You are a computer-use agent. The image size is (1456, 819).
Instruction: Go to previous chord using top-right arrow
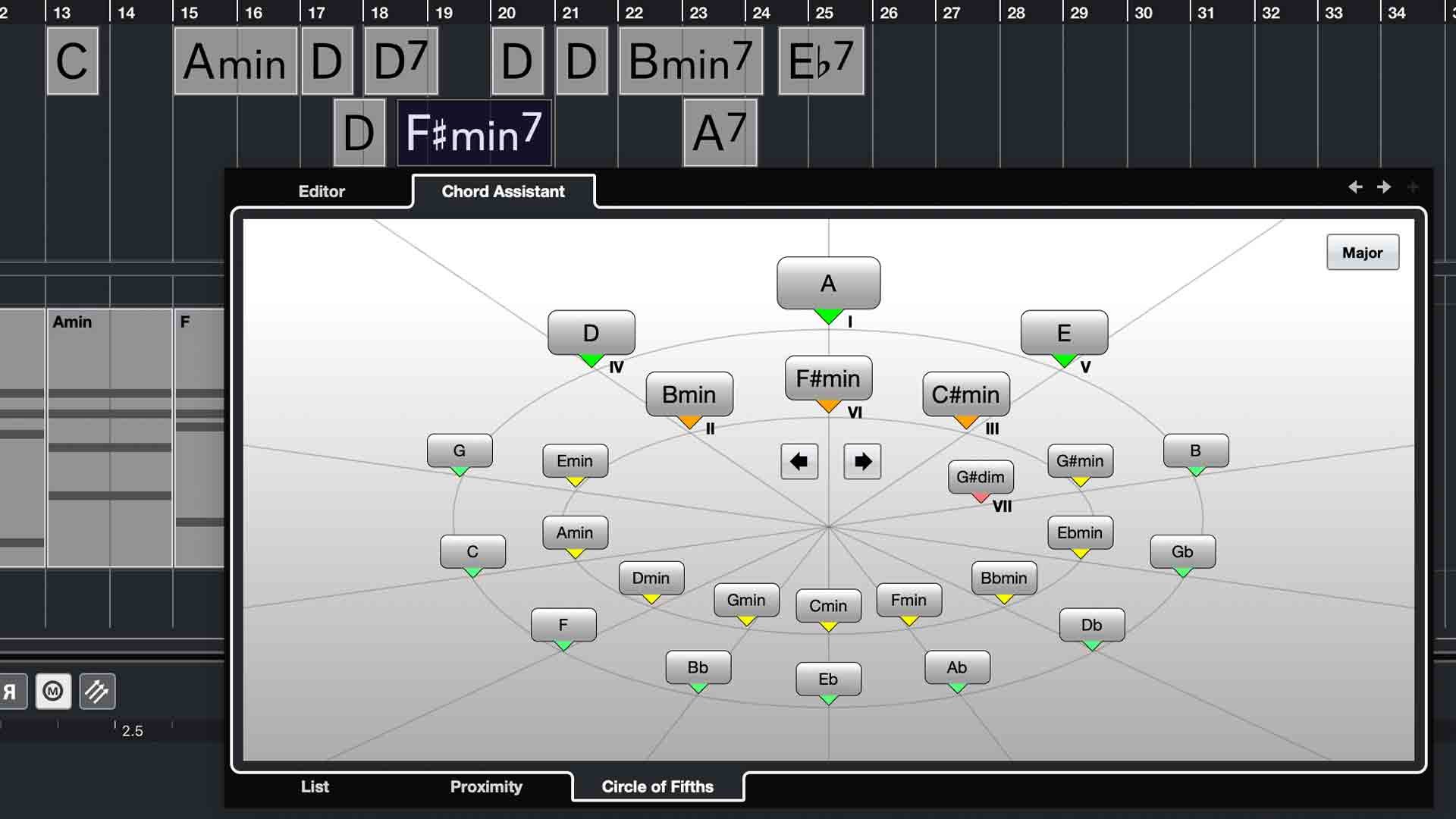1355,187
